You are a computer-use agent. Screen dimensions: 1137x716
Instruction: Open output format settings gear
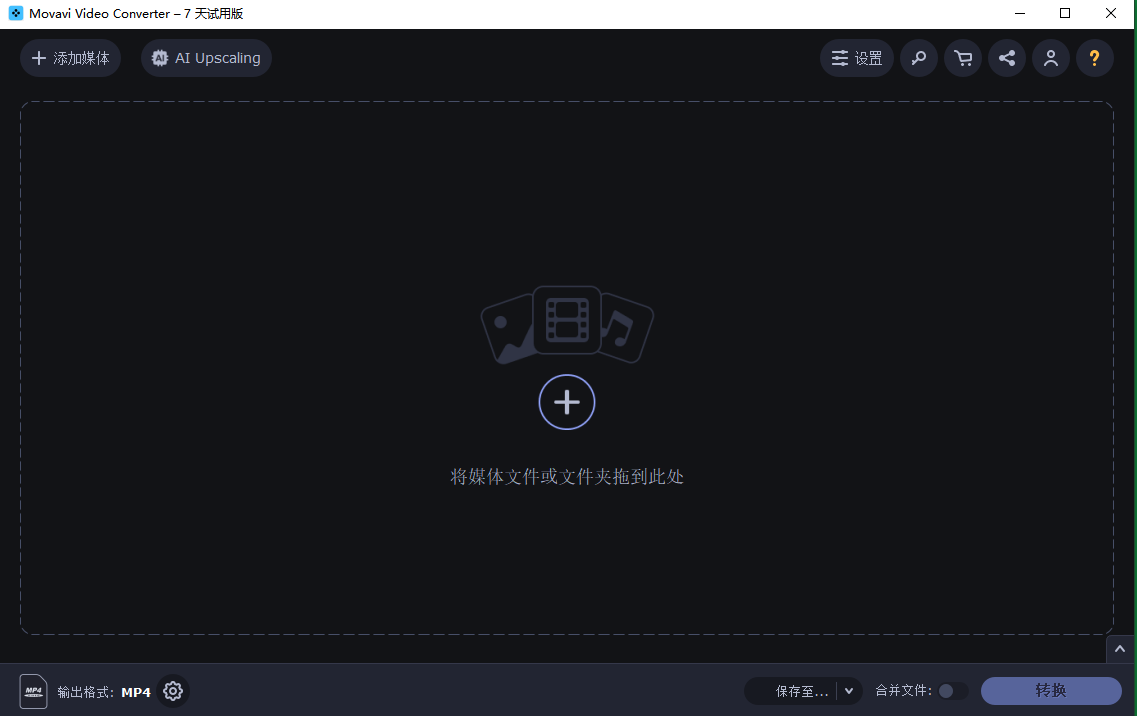(172, 691)
